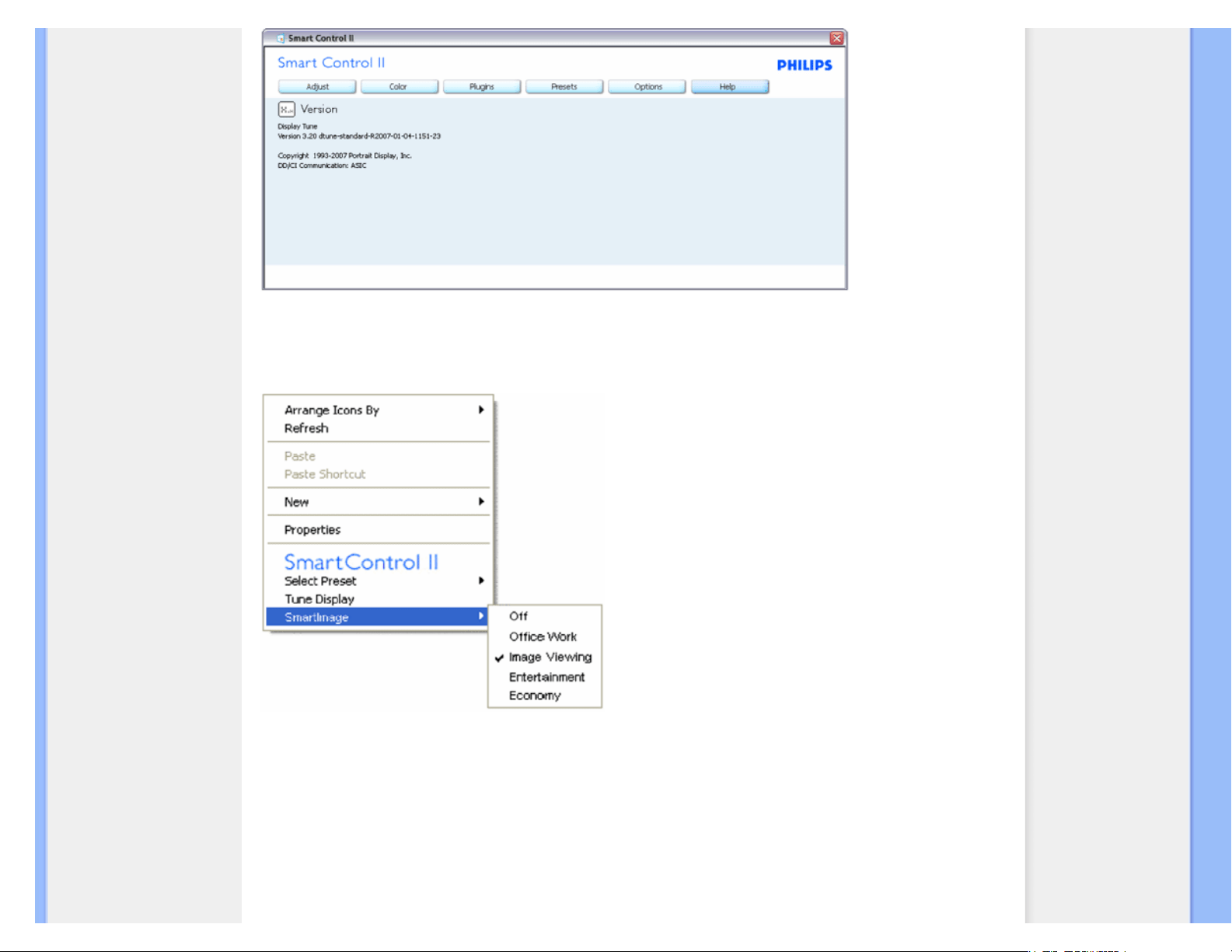Click the Philips logo

[x=804, y=65]
